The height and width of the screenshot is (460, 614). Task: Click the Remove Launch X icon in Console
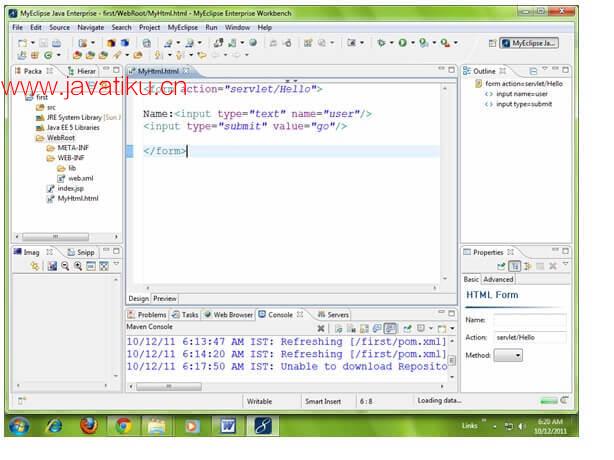pyautogui.click(x=321, y=328)
